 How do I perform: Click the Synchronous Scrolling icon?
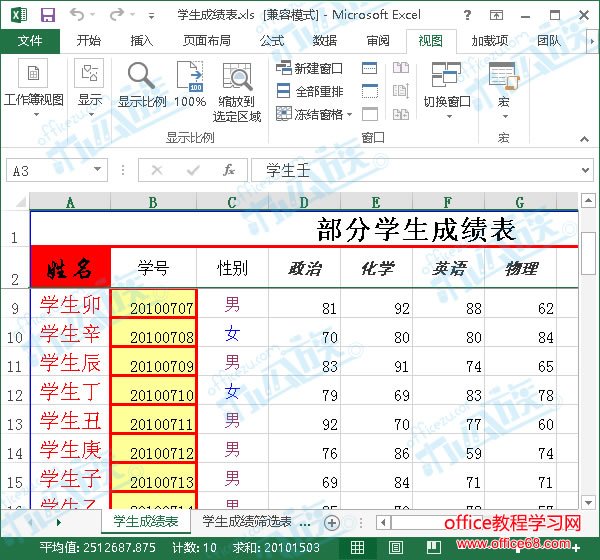coord(401,91)
